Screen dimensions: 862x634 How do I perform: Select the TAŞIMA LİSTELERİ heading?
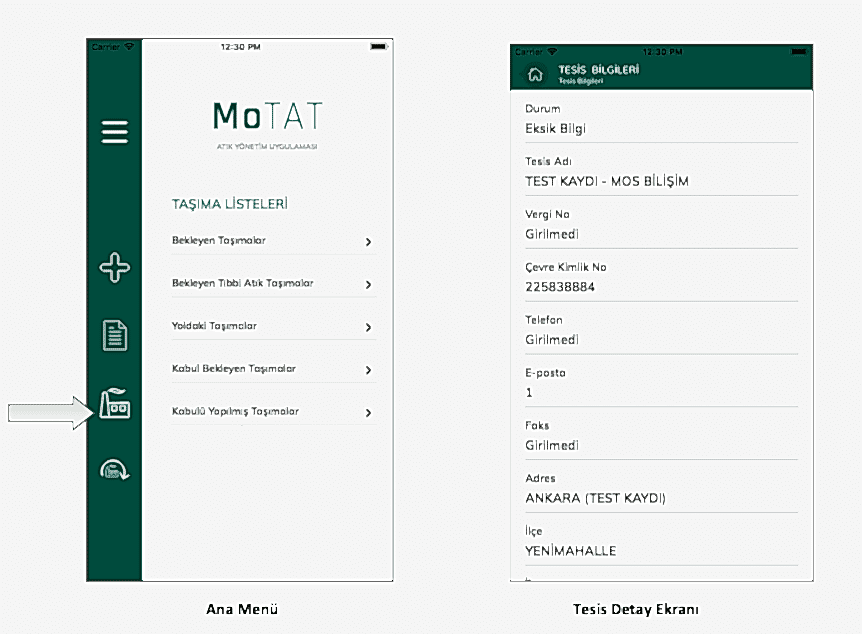pos(230,204)
